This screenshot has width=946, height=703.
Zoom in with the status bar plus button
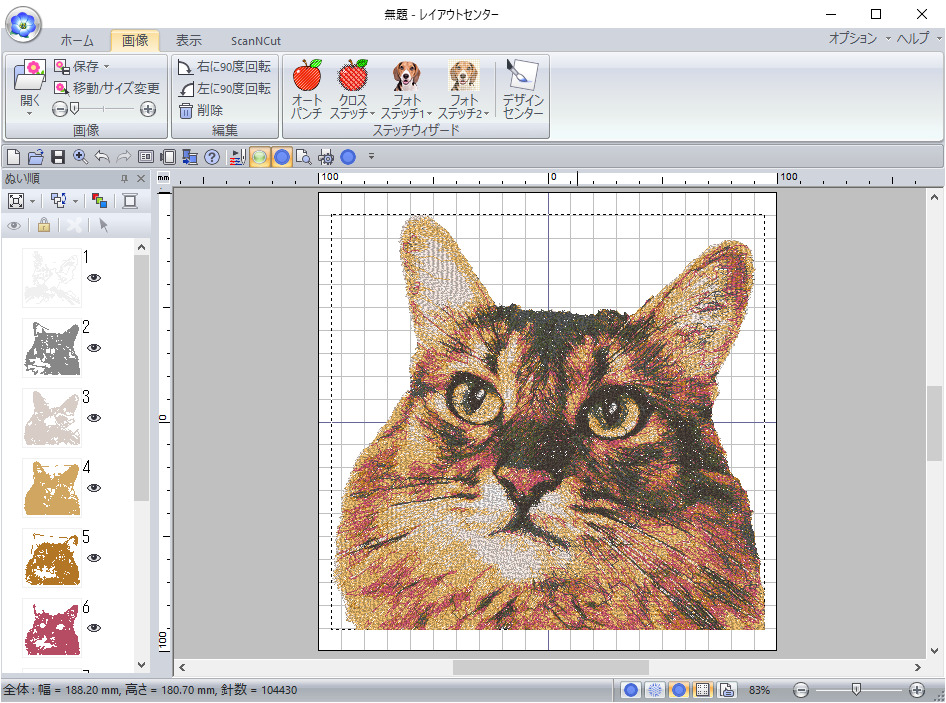click(916, 690)
